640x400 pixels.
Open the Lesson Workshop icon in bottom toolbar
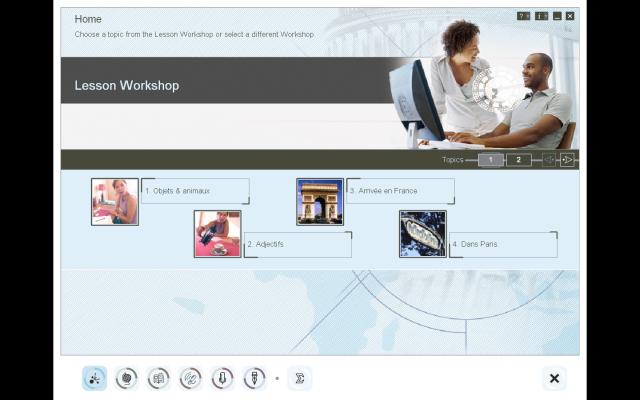pos(95,378)
